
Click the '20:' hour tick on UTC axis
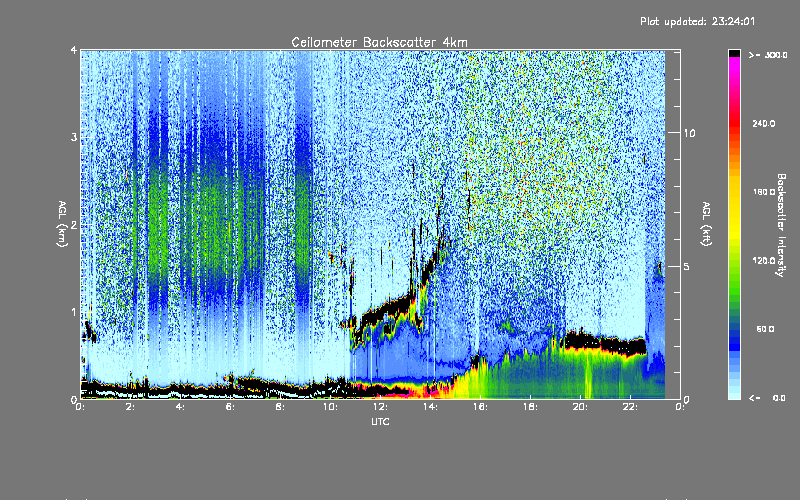pos(580,407)
